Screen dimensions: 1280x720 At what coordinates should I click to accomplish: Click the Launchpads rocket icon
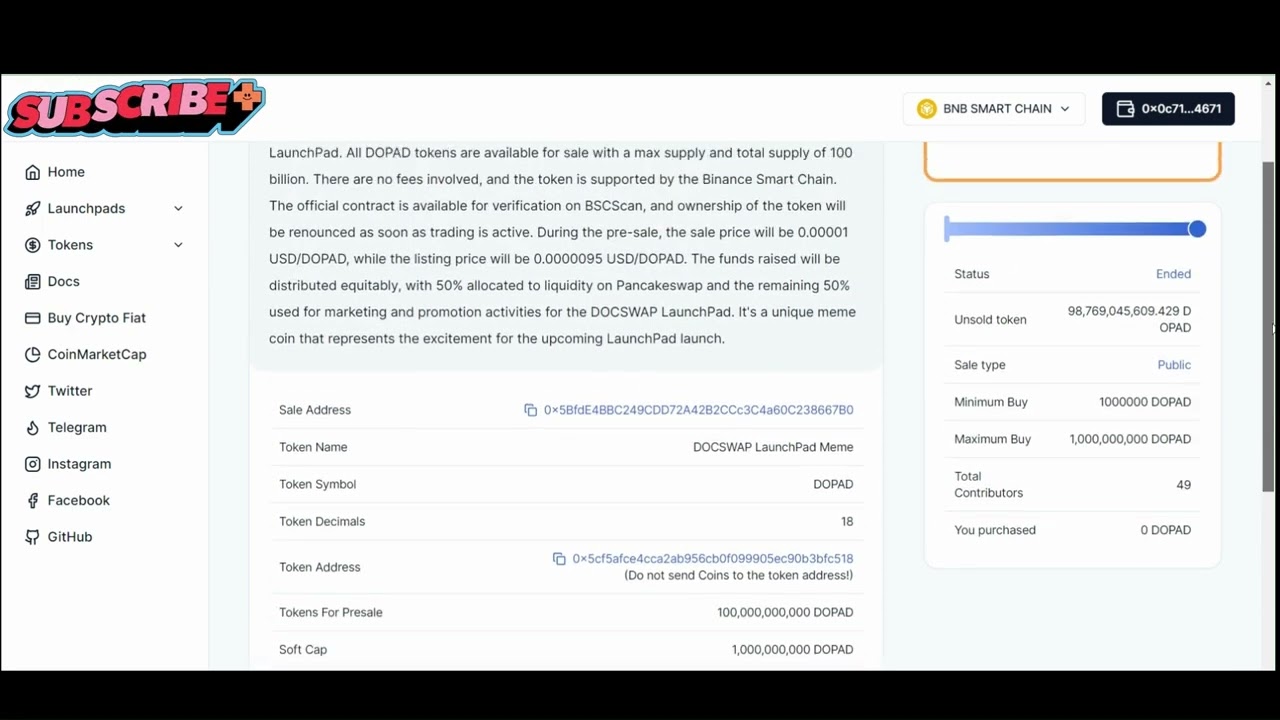tap(33, 208)
